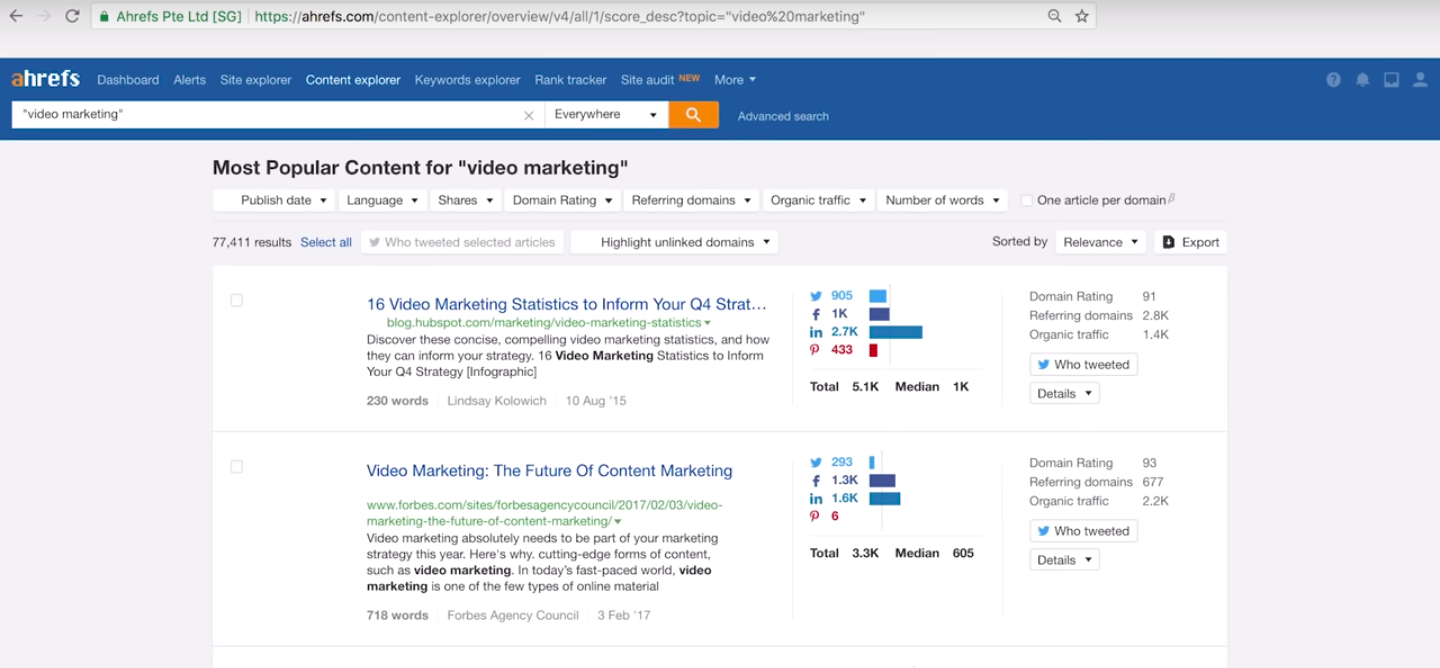This screenshot has height=668, width=1440.
Task: Open the Shares filter
Action: (465, 200)
